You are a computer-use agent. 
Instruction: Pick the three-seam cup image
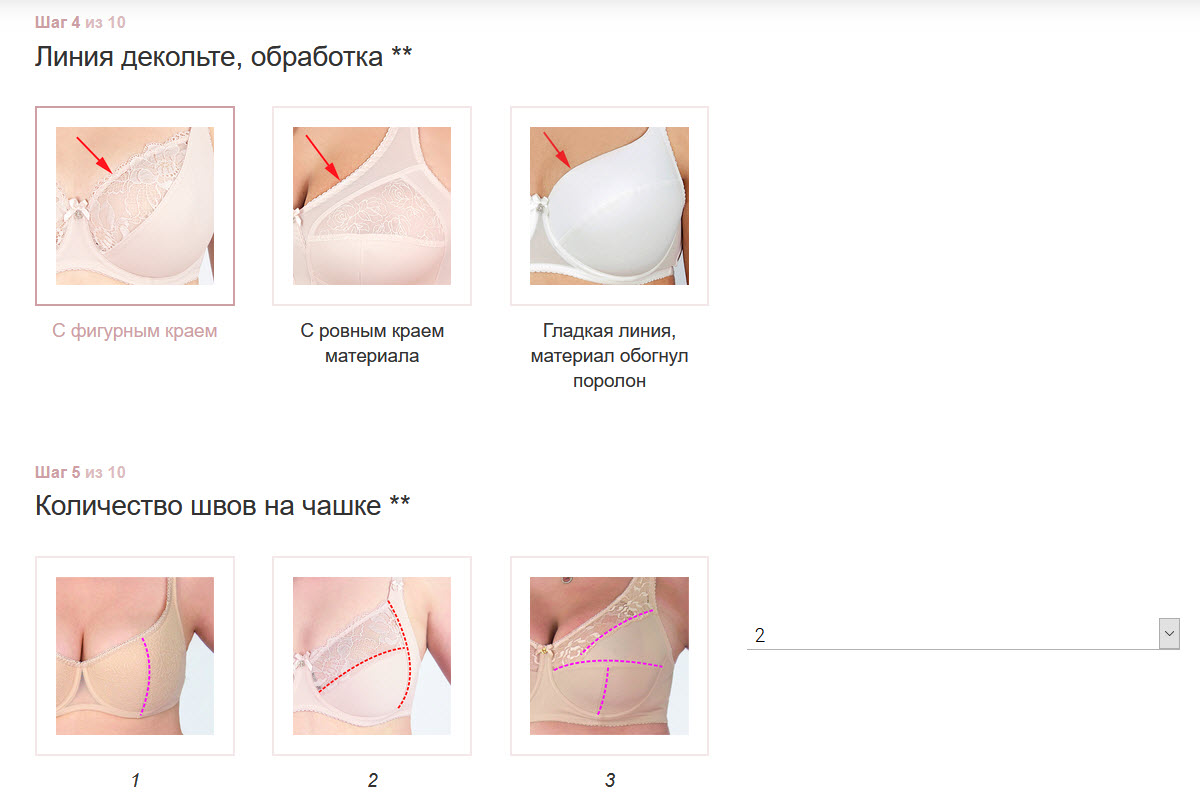610,656
